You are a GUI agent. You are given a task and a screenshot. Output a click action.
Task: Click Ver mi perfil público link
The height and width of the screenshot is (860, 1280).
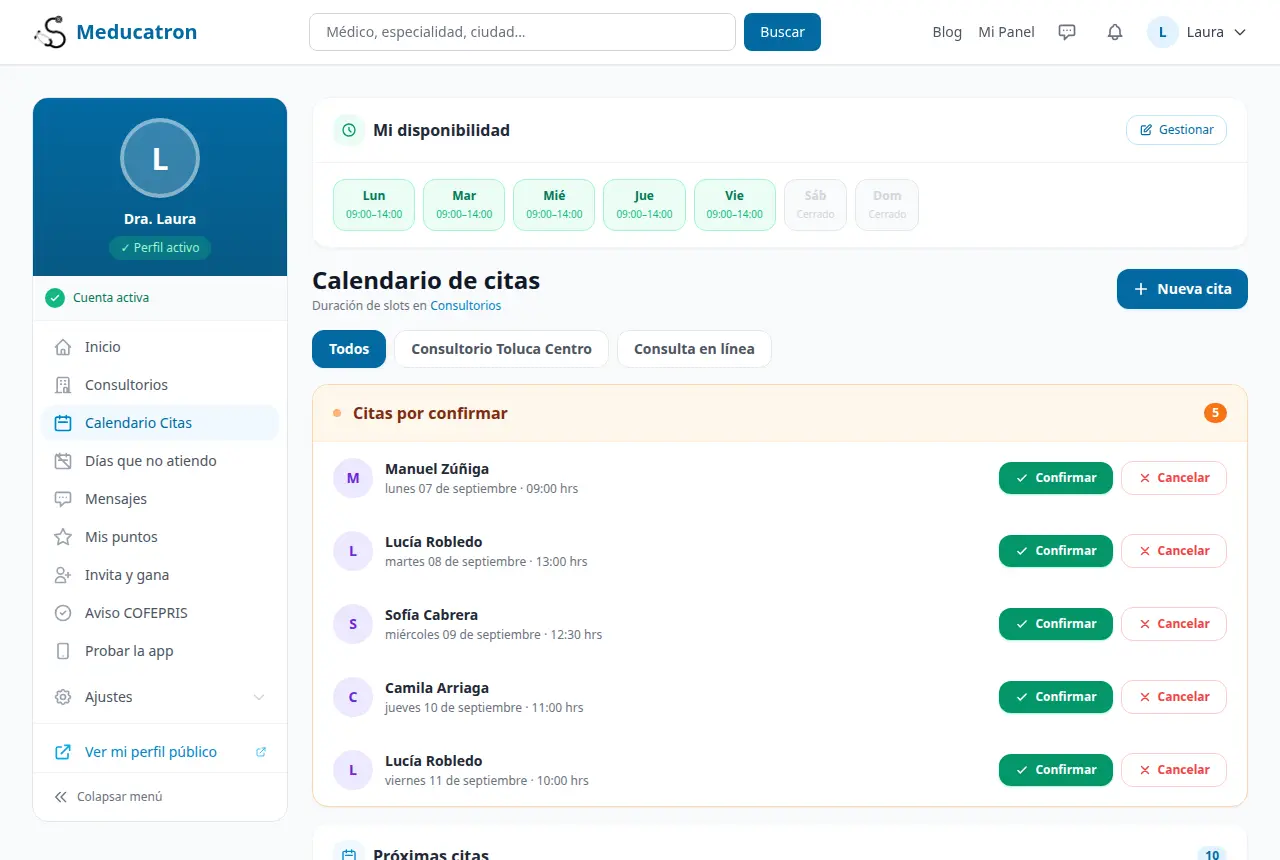click(151, 752)
